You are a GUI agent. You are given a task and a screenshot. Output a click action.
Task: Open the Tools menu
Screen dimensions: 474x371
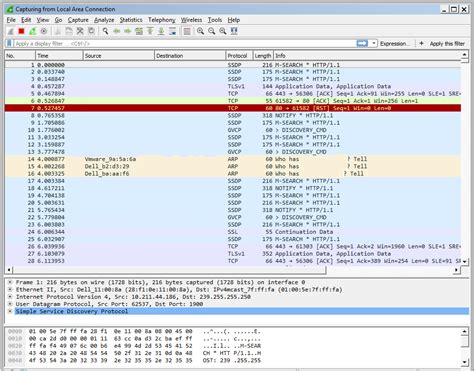(215, 20)
